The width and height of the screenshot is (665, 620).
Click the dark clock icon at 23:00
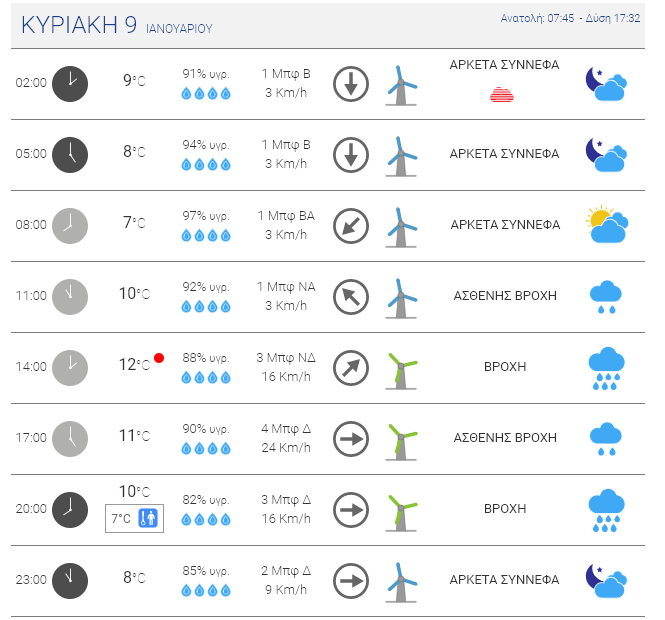(x=70, y=581)
